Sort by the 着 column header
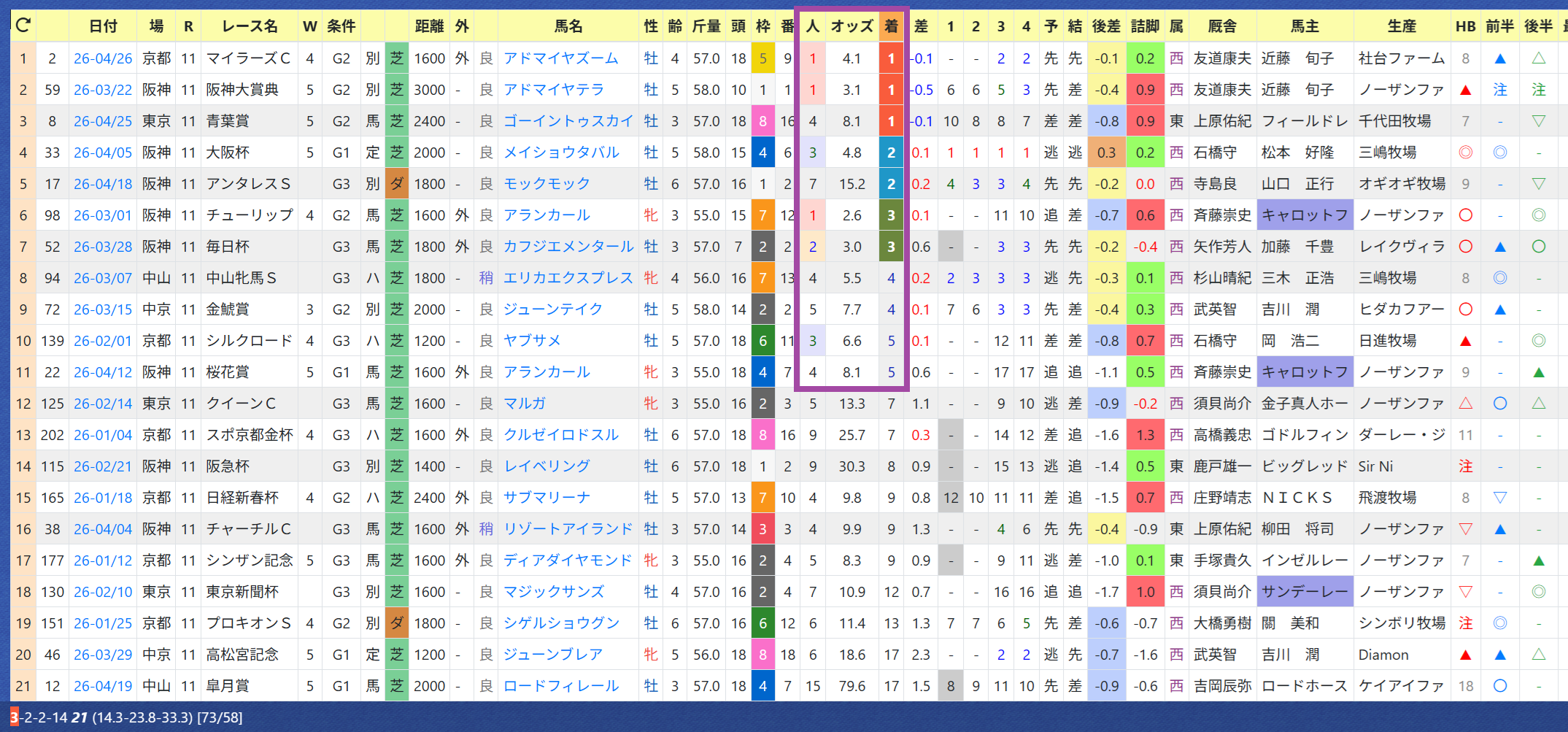 coord(891,26)
